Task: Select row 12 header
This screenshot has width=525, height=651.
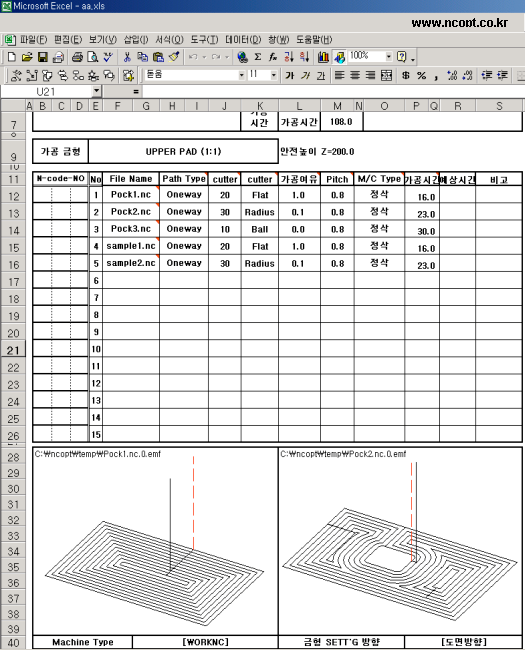Action: pos(13,196)
